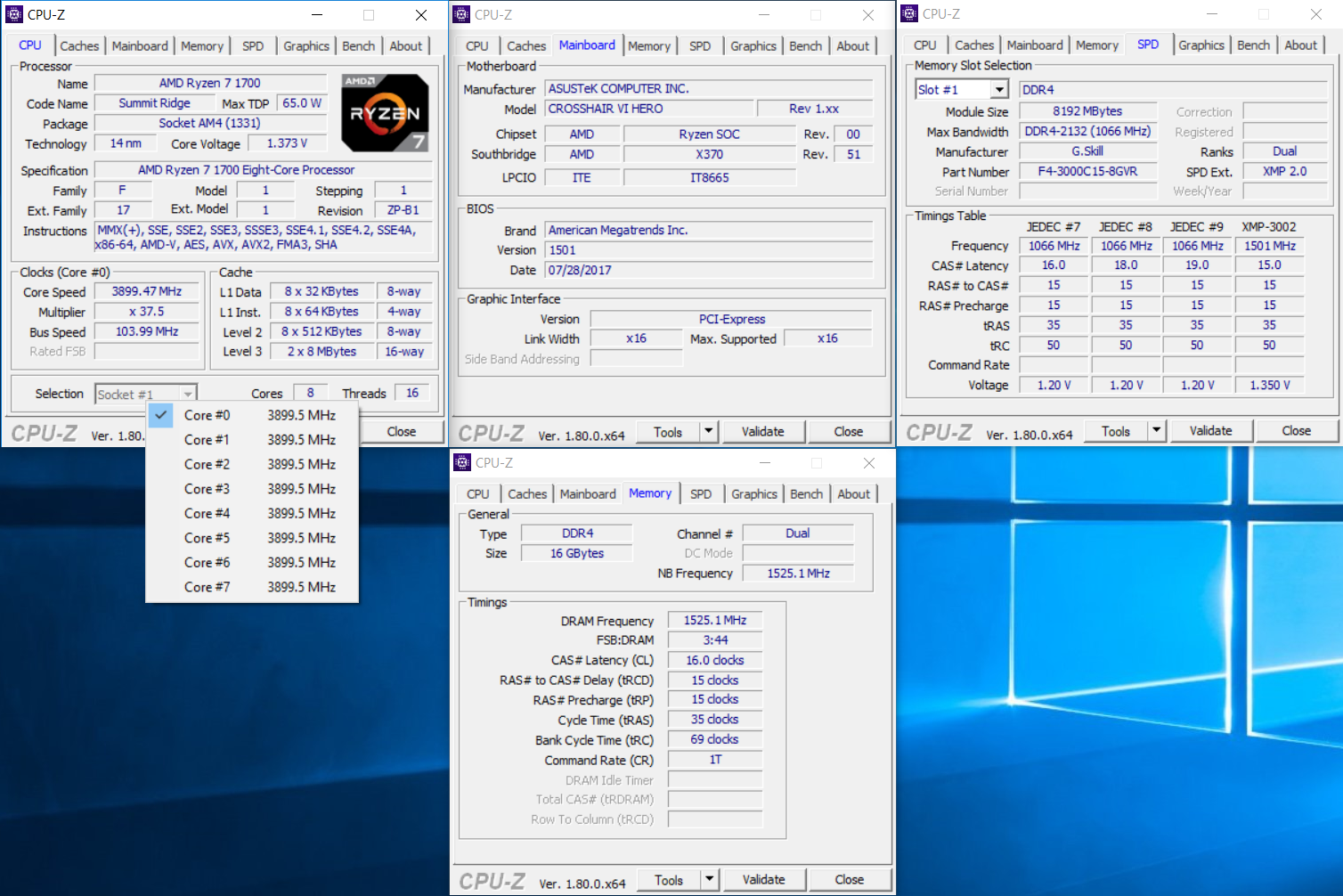Expand the Tools dropdown arrow in the SPD window
Viewport: 1343px width, 896px height.
pos(1157,431)
